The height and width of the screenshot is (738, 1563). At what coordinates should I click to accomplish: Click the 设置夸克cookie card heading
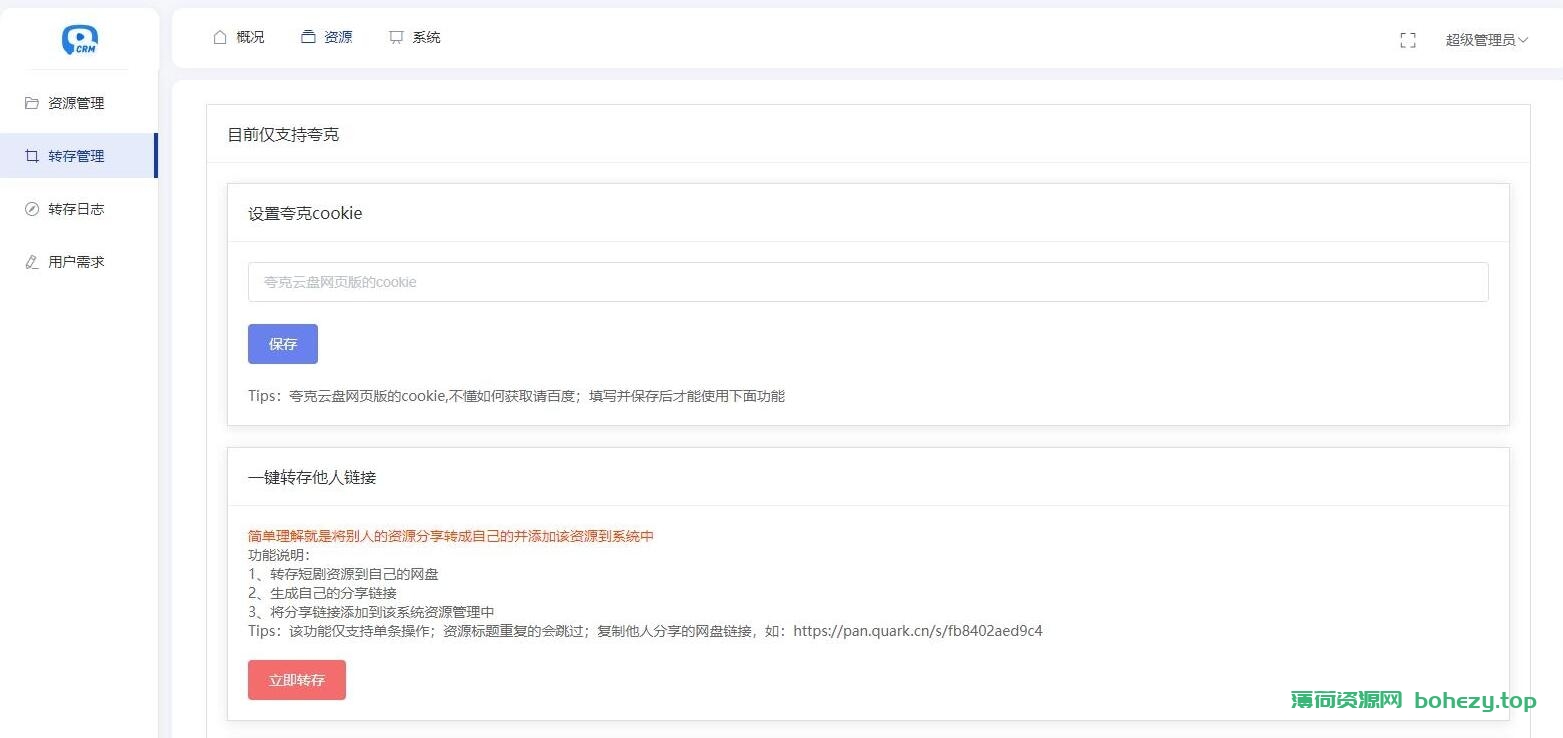[x=305, y=213]
